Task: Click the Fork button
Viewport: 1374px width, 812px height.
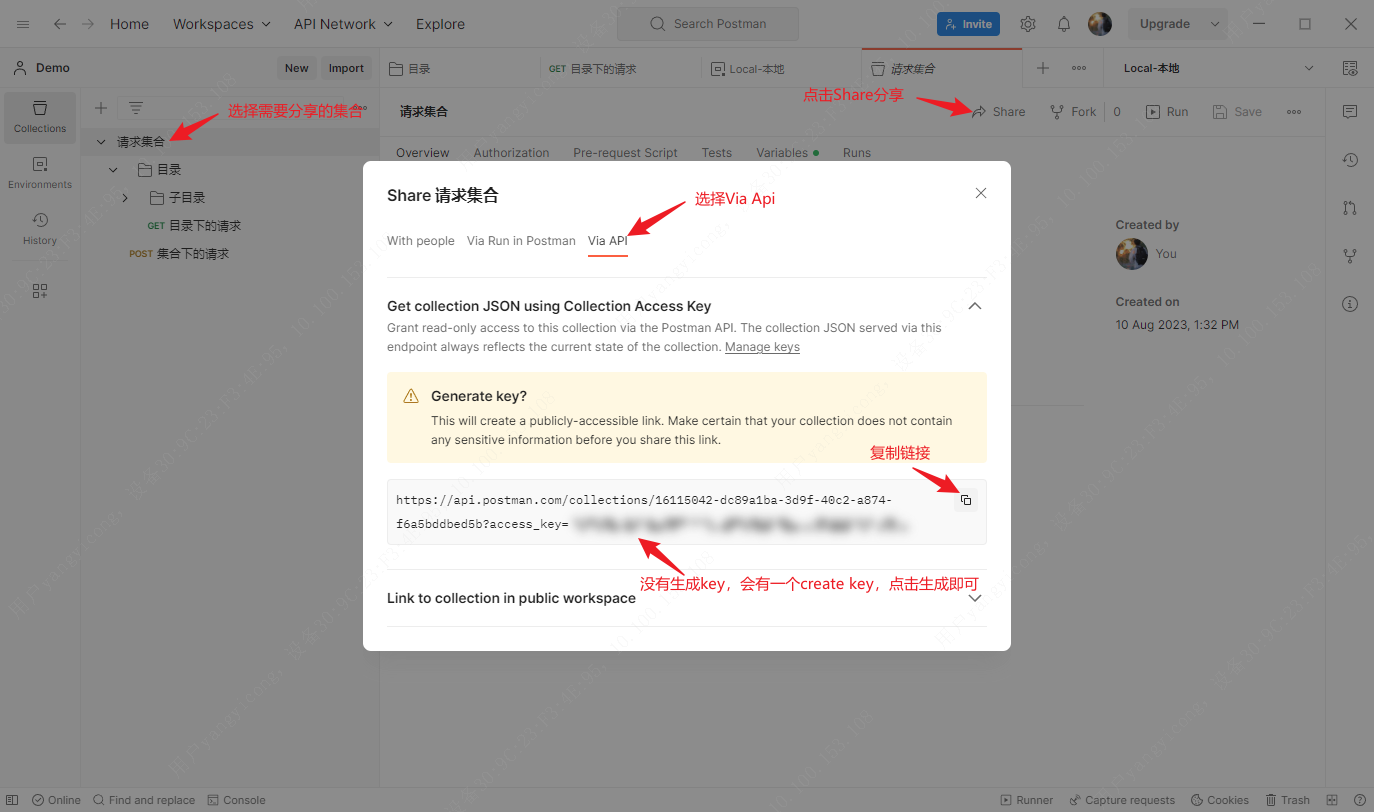Action: (1073, 112)
